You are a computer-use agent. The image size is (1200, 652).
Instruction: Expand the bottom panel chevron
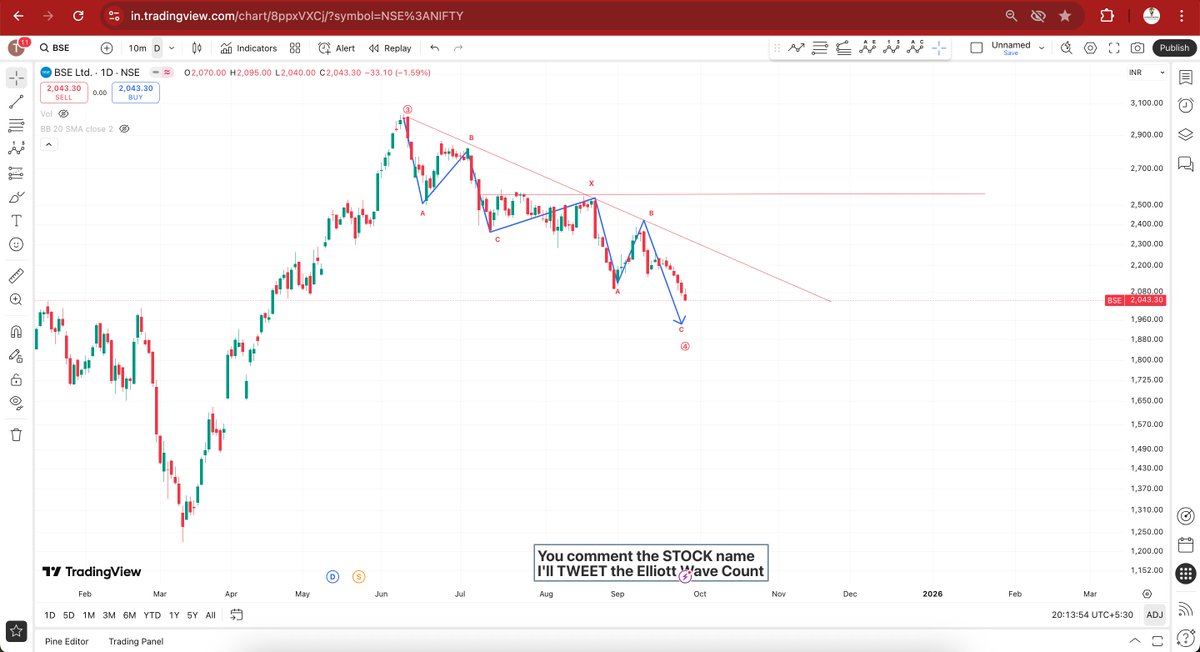[1134, 641]
